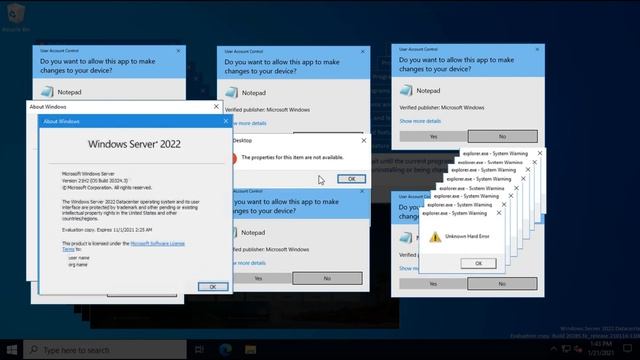This screenshot has height=360, width=640.
Task: Close the rearmost explorer.exe System Warning dialog
Action: [540, 153]
